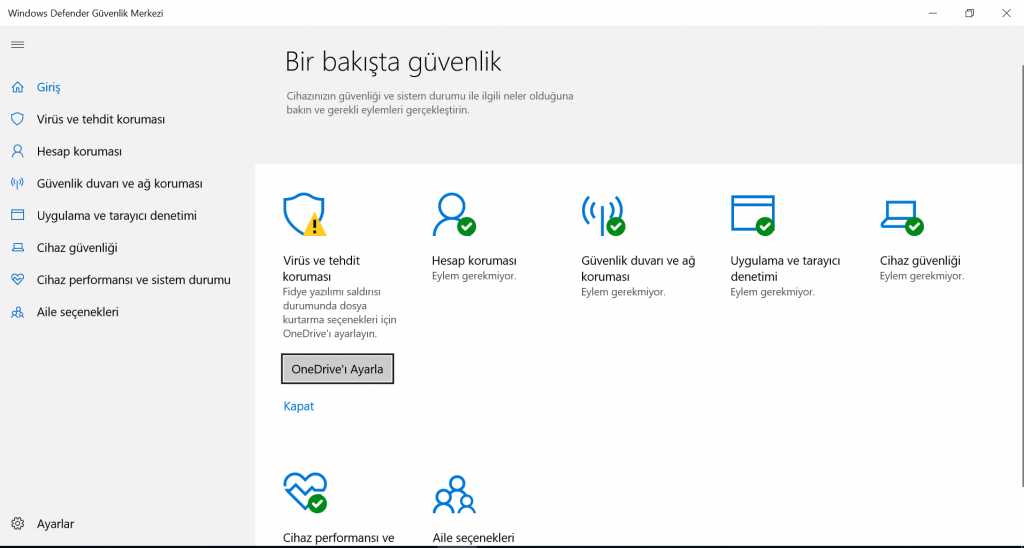Viewport: 1024px width, 548px height.
Task: Click the Fidye yazılımı saldırısı description text
Action: (x=340, y=312)
